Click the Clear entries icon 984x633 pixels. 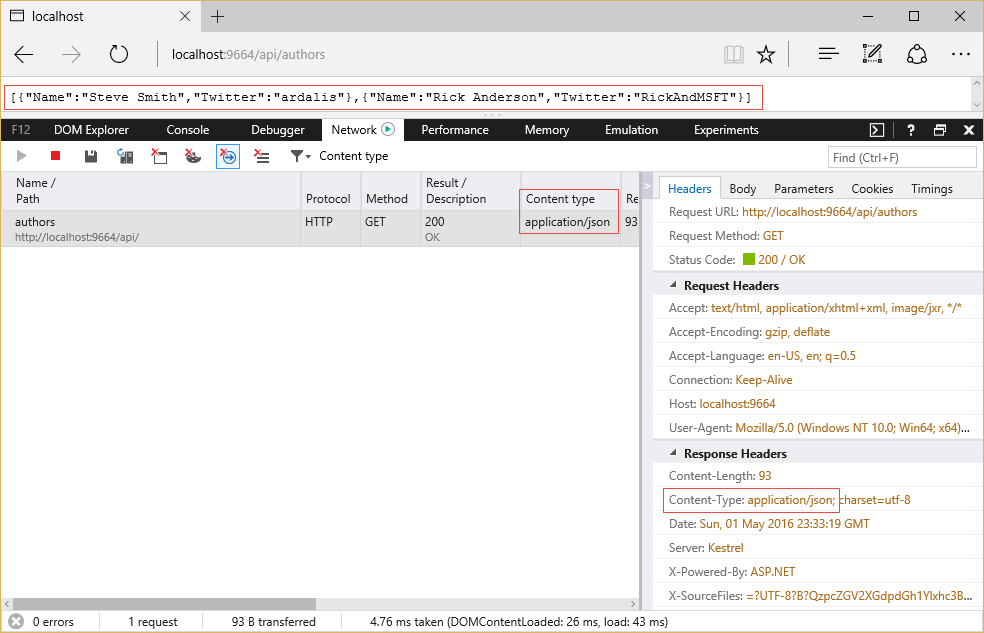(261, 156)
